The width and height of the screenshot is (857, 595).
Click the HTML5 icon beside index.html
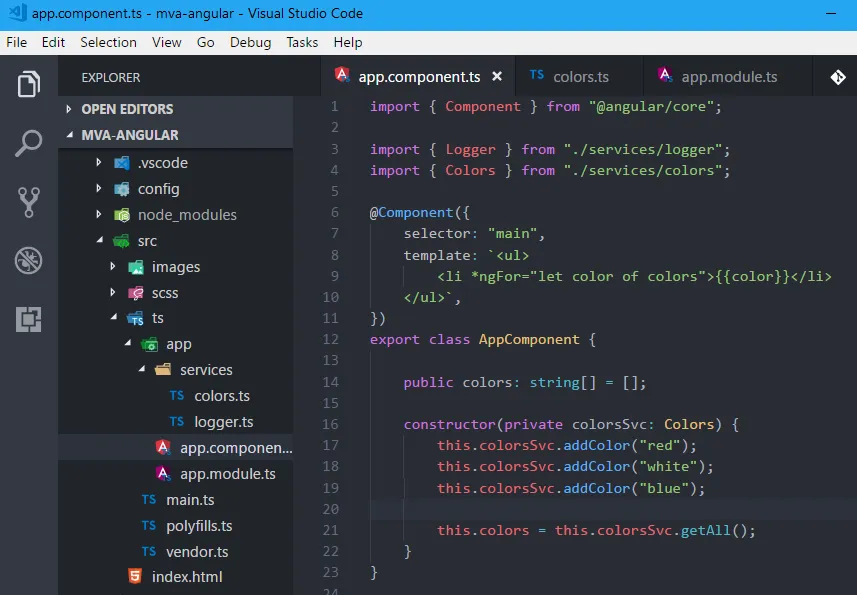[135, 576]
